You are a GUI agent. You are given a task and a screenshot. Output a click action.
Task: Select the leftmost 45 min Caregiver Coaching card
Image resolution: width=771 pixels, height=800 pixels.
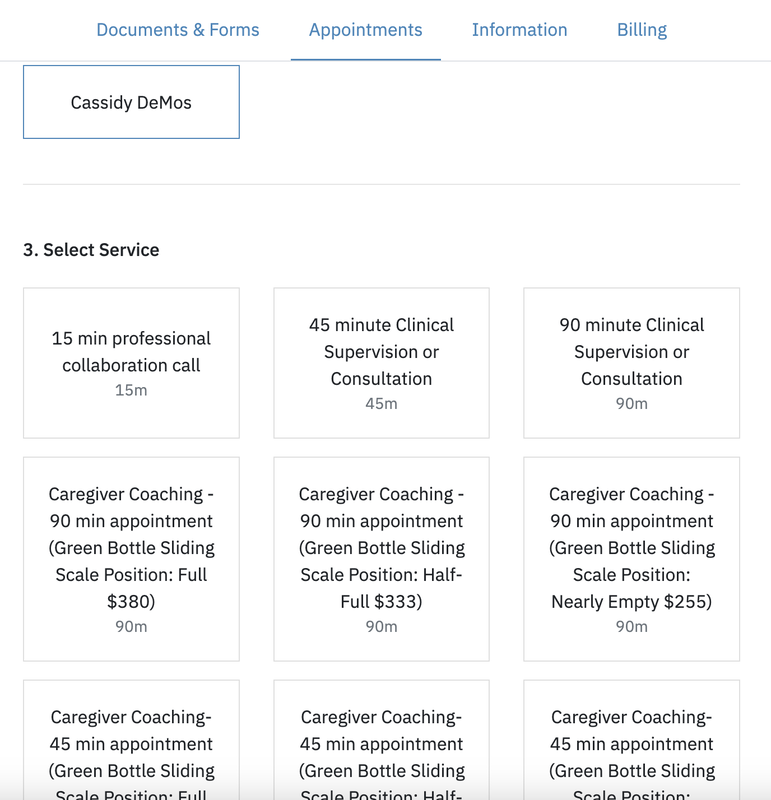131,745
